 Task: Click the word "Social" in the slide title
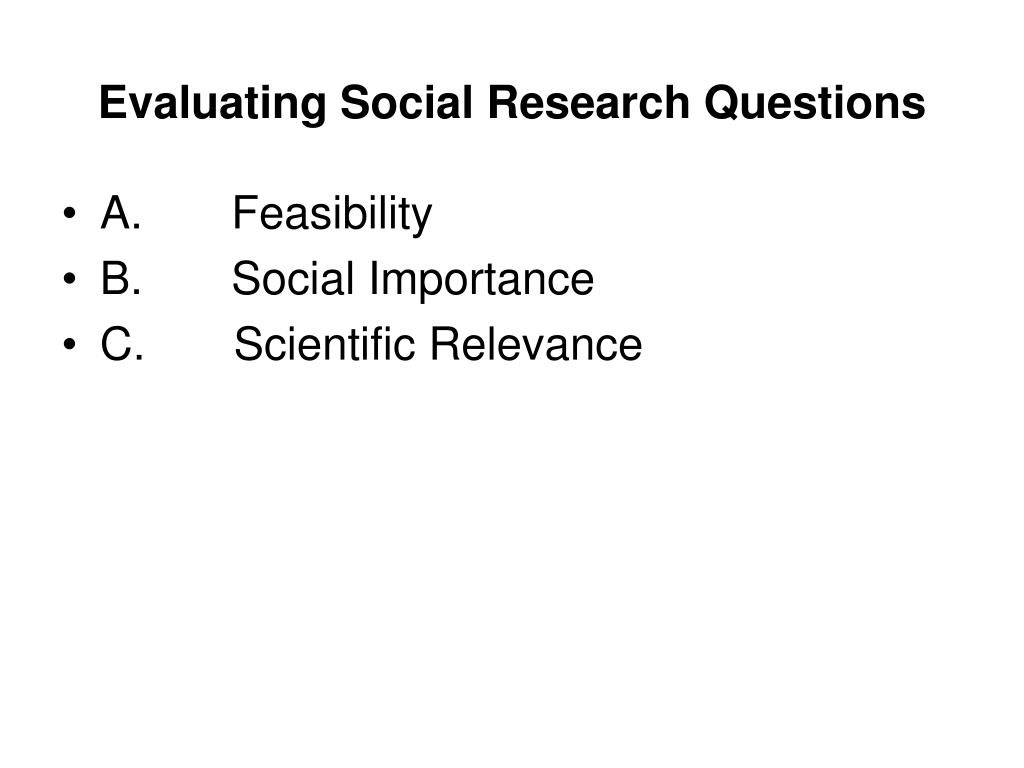(x=406, y=102)
